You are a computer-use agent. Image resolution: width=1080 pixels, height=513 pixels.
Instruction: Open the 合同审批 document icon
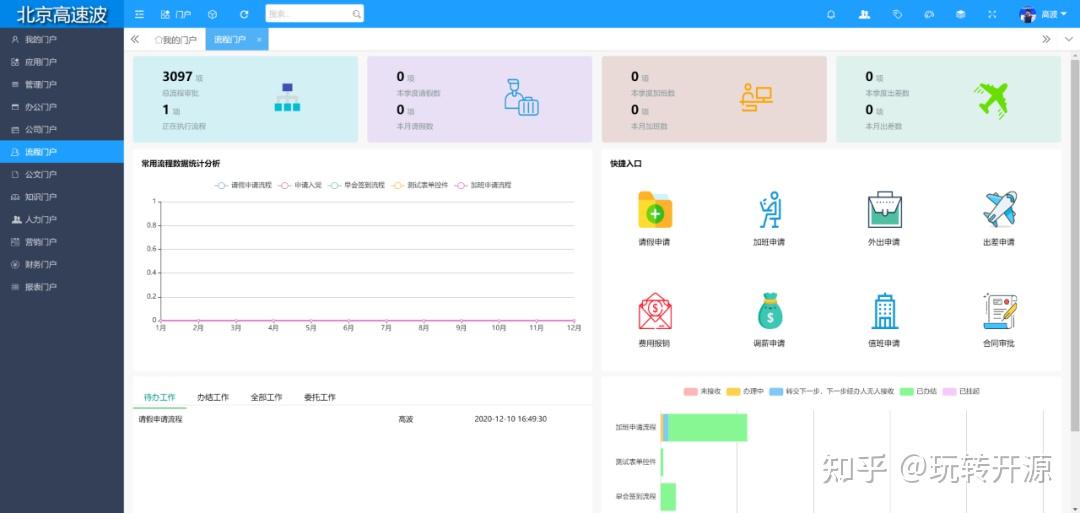(x=999, y=311)
